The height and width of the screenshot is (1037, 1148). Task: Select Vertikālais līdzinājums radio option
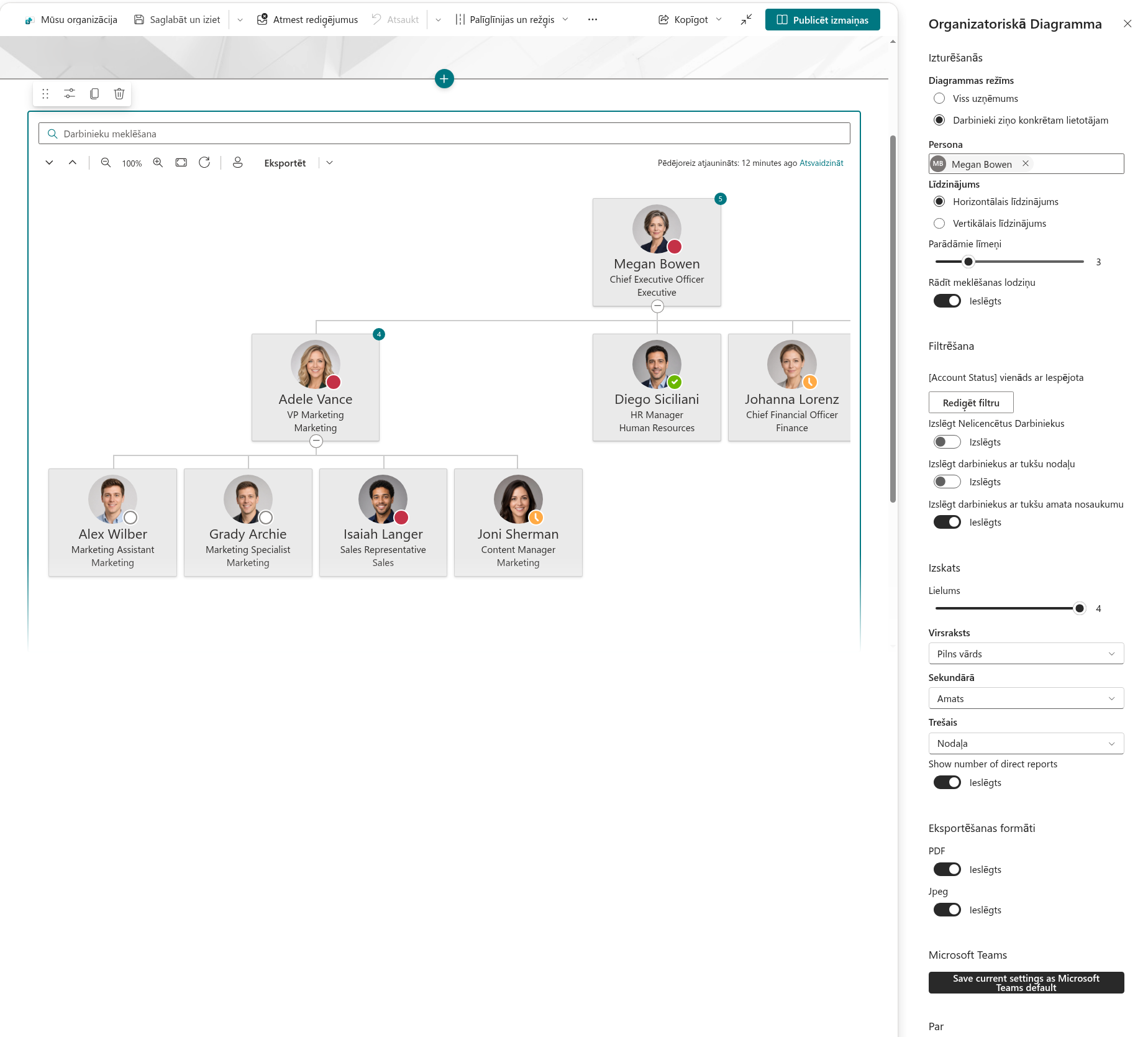coord(939,224)
